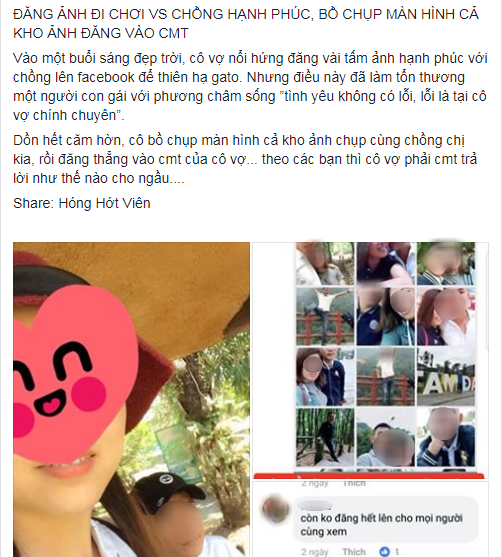
Task: Click the reaction count next to the thumbs-up
Action: click(x=396, y=552)
